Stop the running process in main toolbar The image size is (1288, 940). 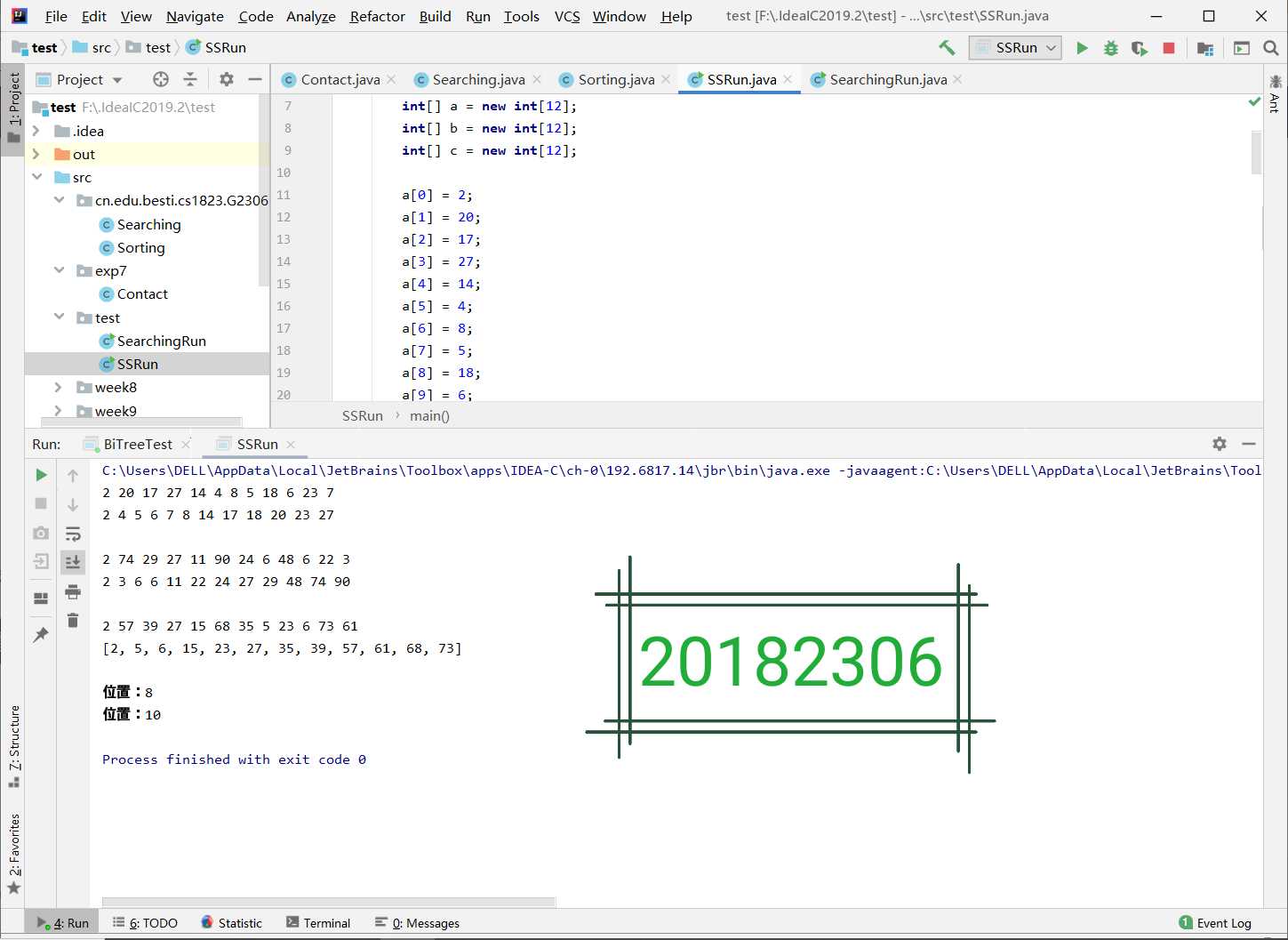click(1169, 48)
